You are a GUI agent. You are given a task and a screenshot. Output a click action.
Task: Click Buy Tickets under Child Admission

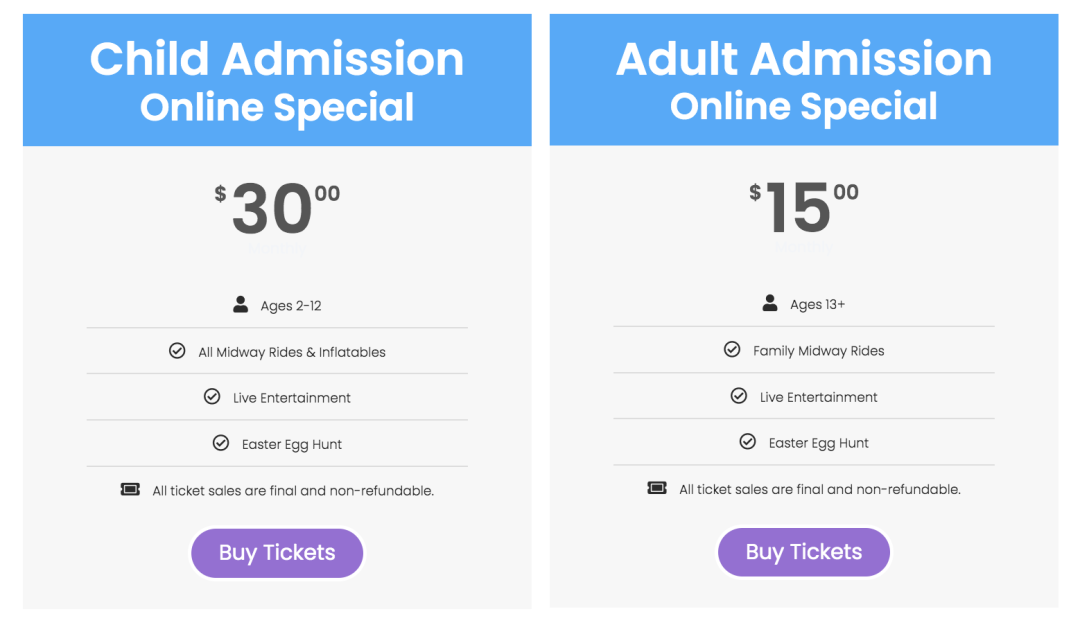point(277,553)
